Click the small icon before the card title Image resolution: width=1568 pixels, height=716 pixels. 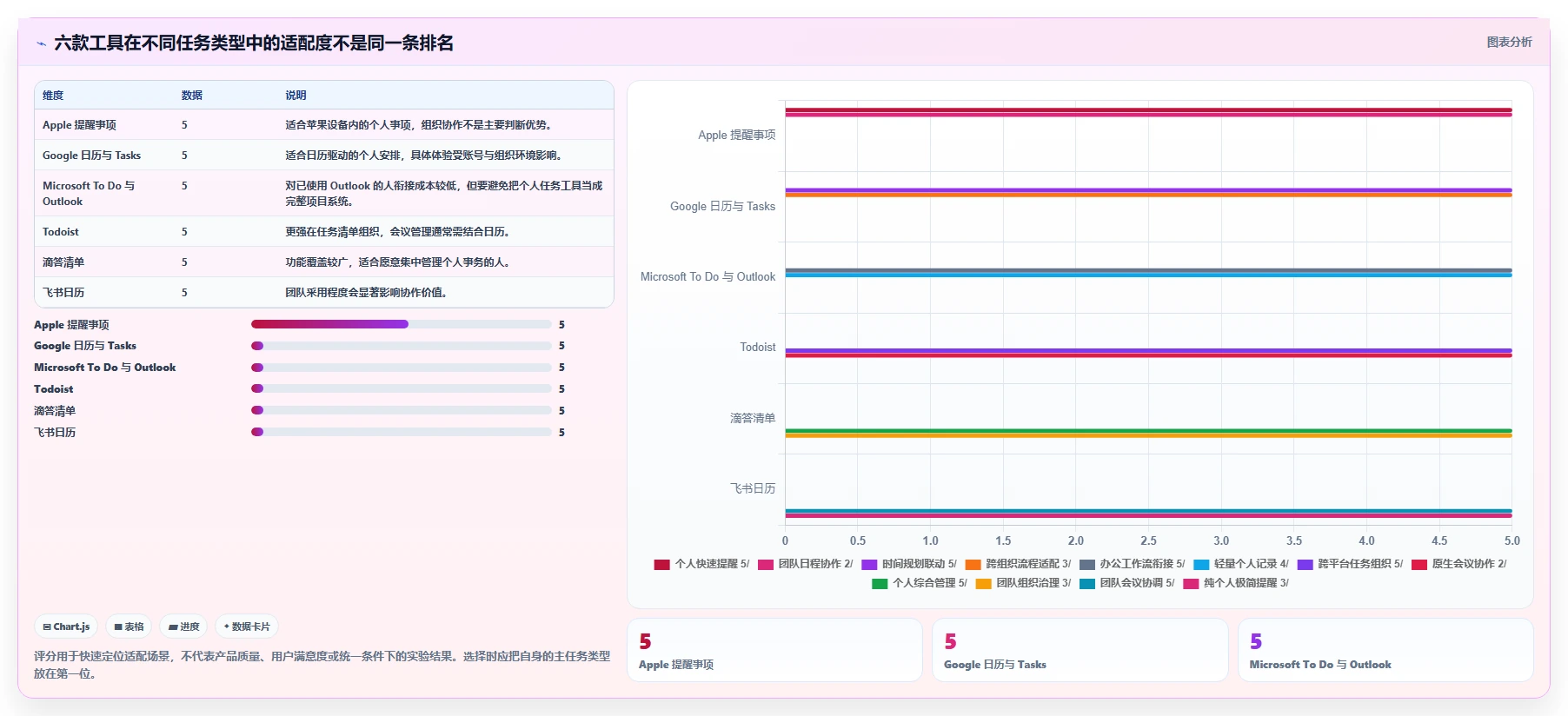(x=41, y=43)
